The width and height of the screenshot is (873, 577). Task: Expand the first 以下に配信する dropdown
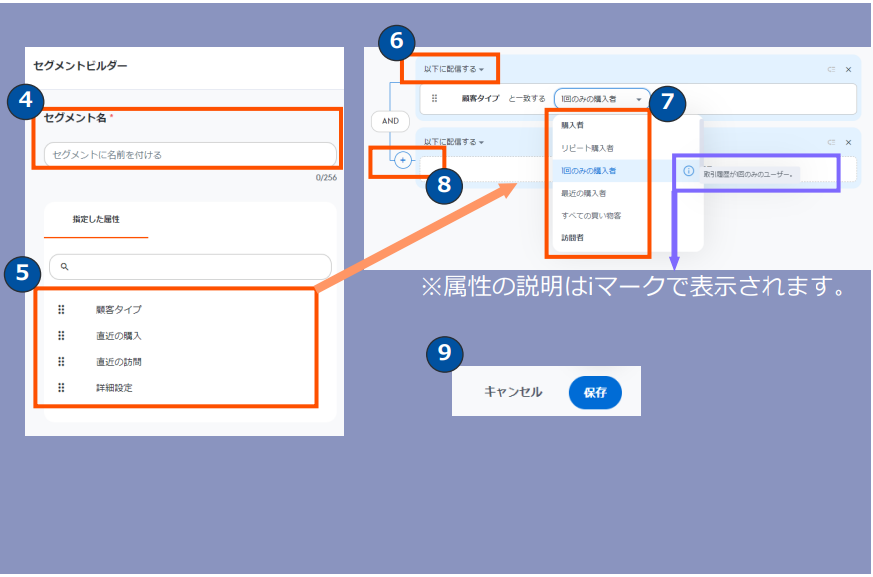(x=453, y=70)
